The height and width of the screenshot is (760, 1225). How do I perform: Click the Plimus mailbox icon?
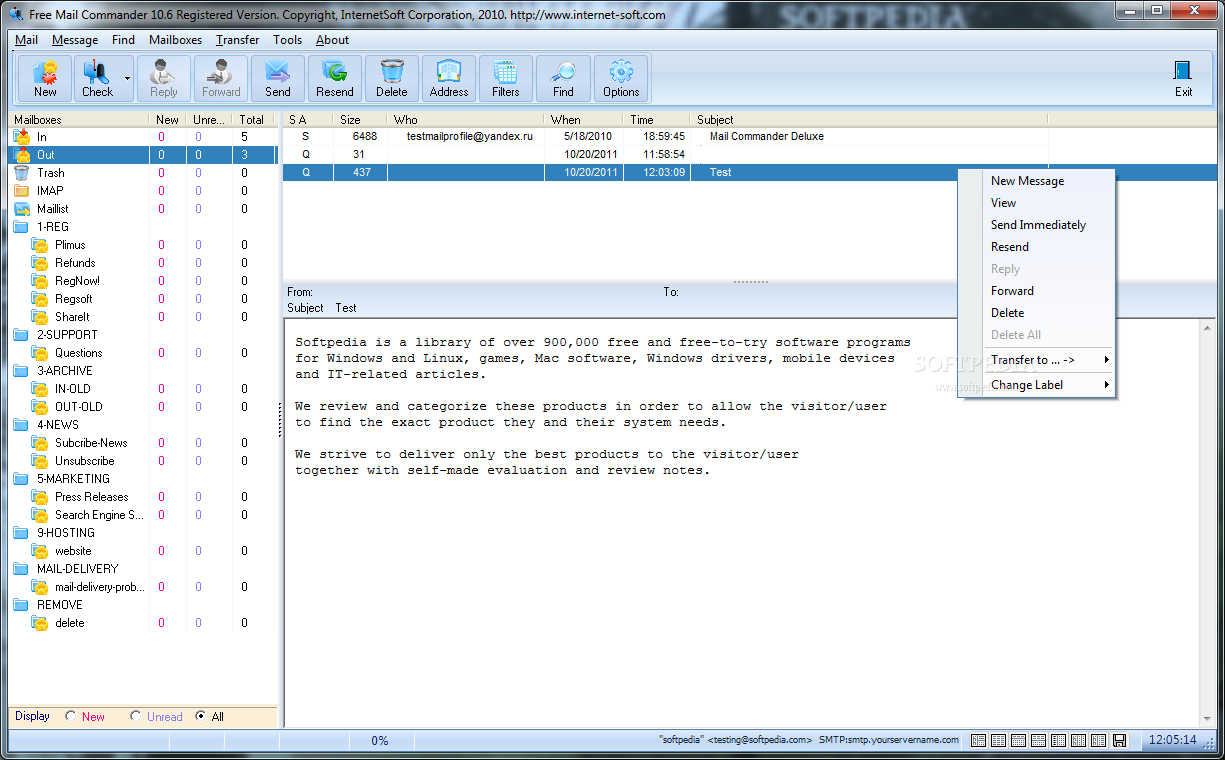pos(40,245)
